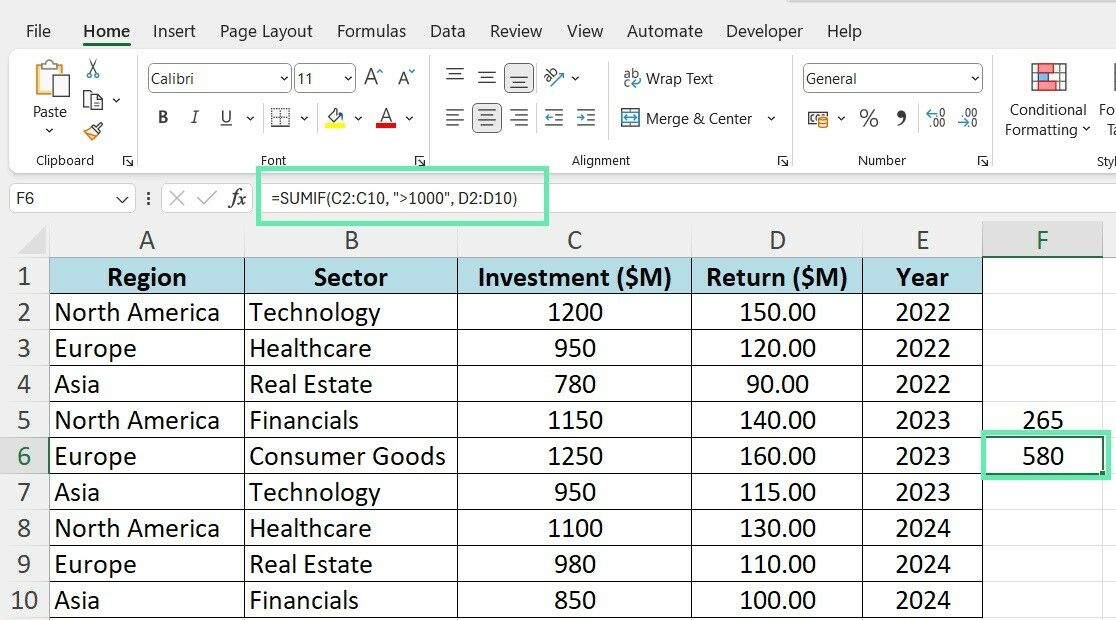The image size is (1116, 620).
Task: Switch to Data tab
Action: pos(448,31)
